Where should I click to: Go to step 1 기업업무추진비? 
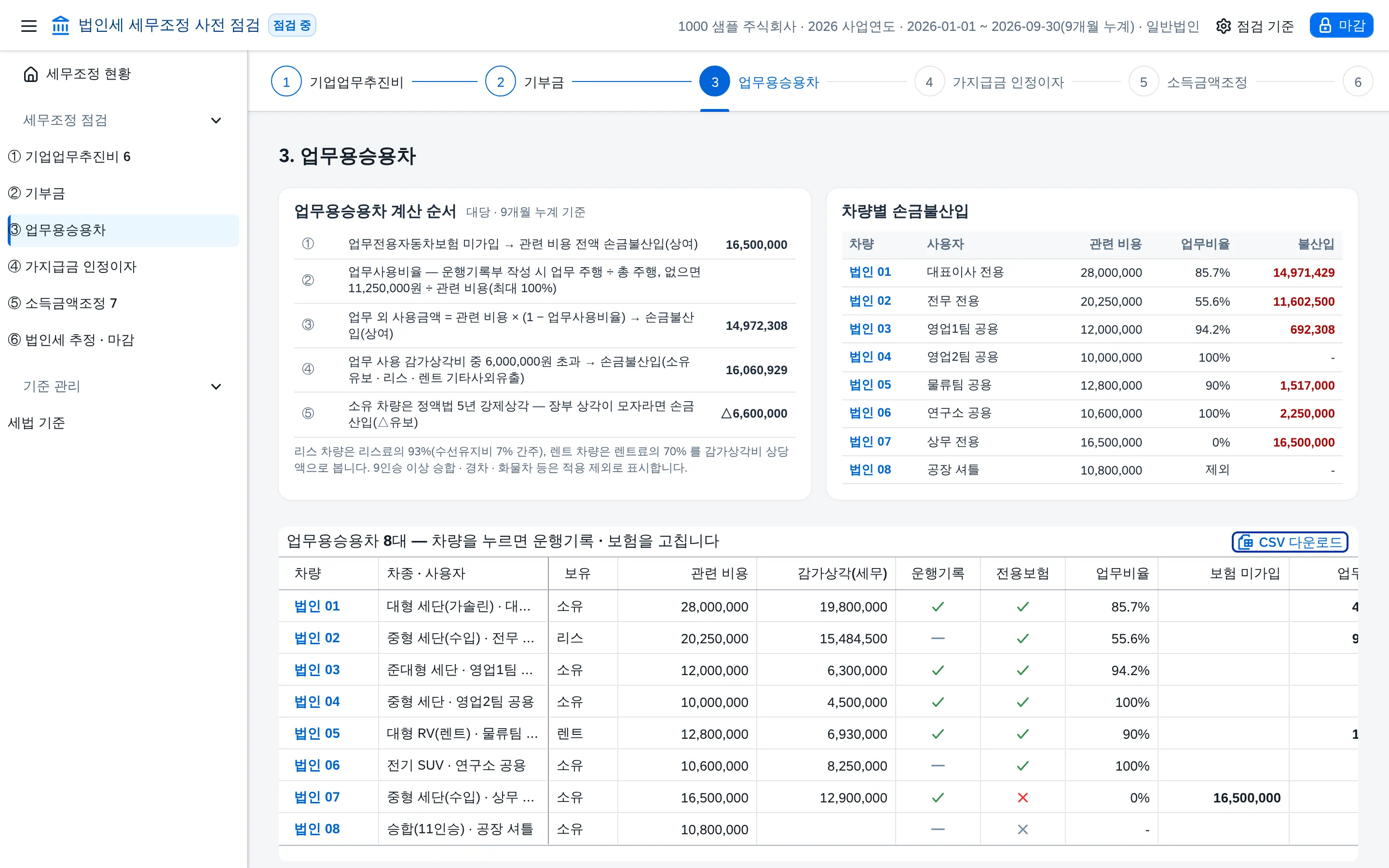pos(338,82)
